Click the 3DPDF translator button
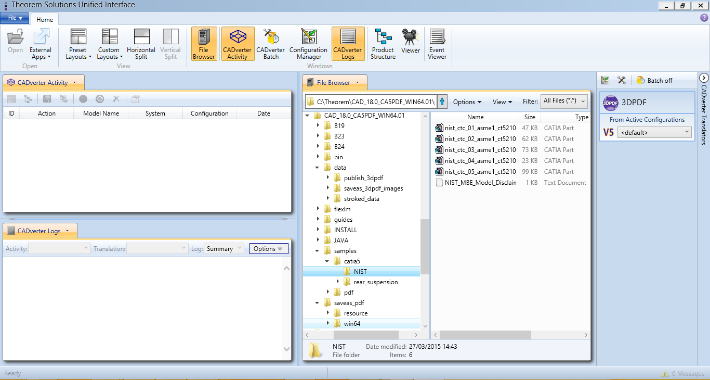Screen dimensions: 710x380 (647, 102)
